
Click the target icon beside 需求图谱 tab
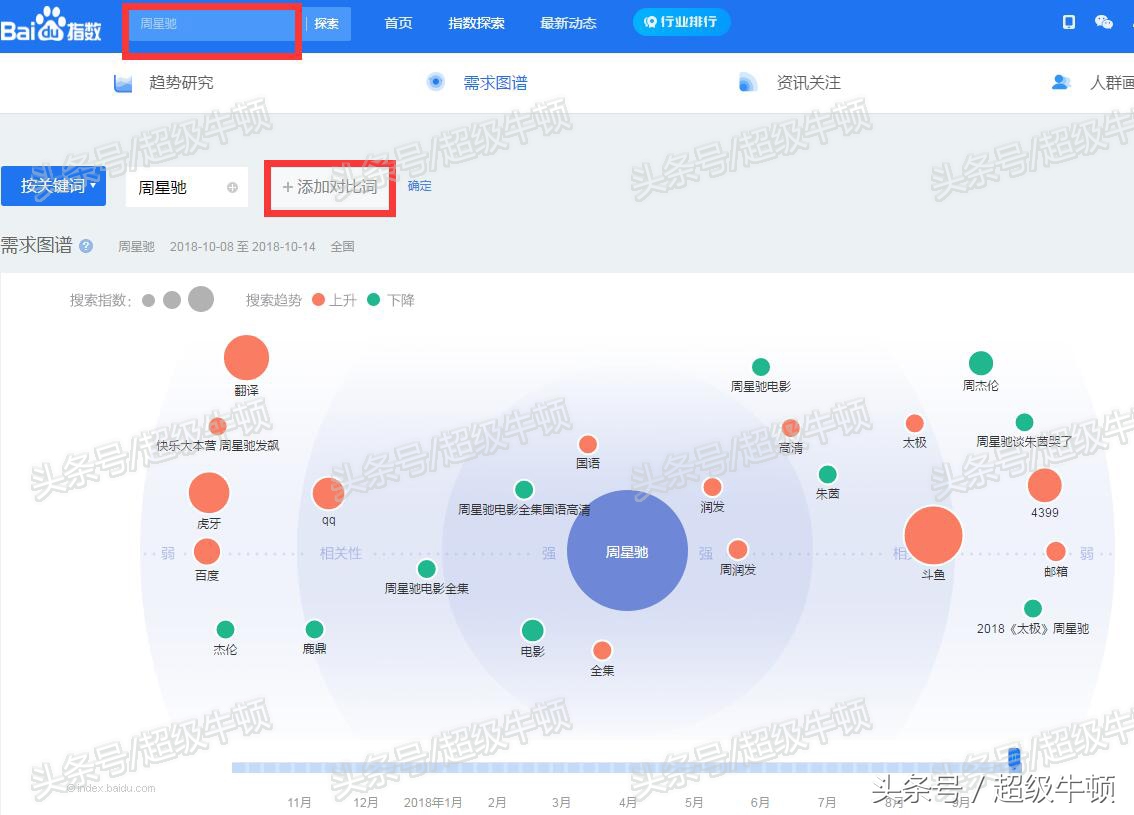pos(436,83)
